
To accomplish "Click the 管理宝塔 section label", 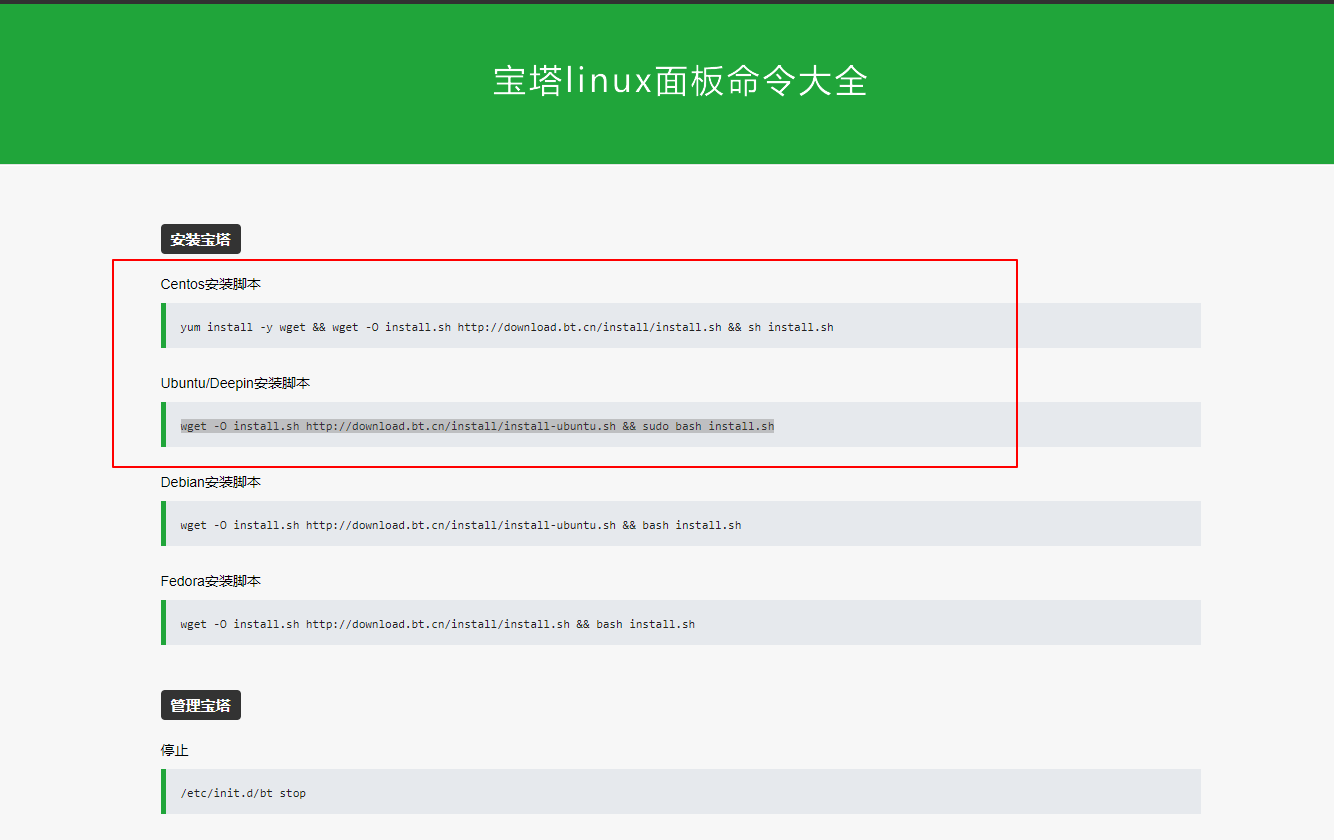I will pos(200,705).
